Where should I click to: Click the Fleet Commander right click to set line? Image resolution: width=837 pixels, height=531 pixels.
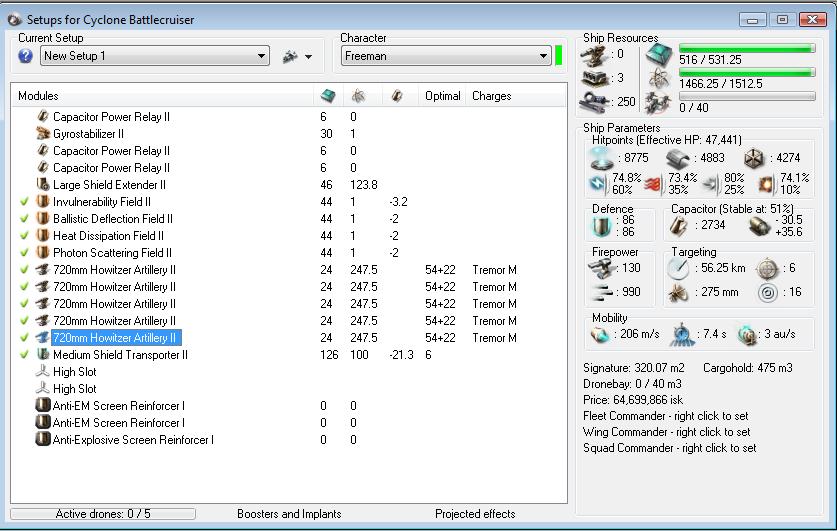click(x=666, y=416)
